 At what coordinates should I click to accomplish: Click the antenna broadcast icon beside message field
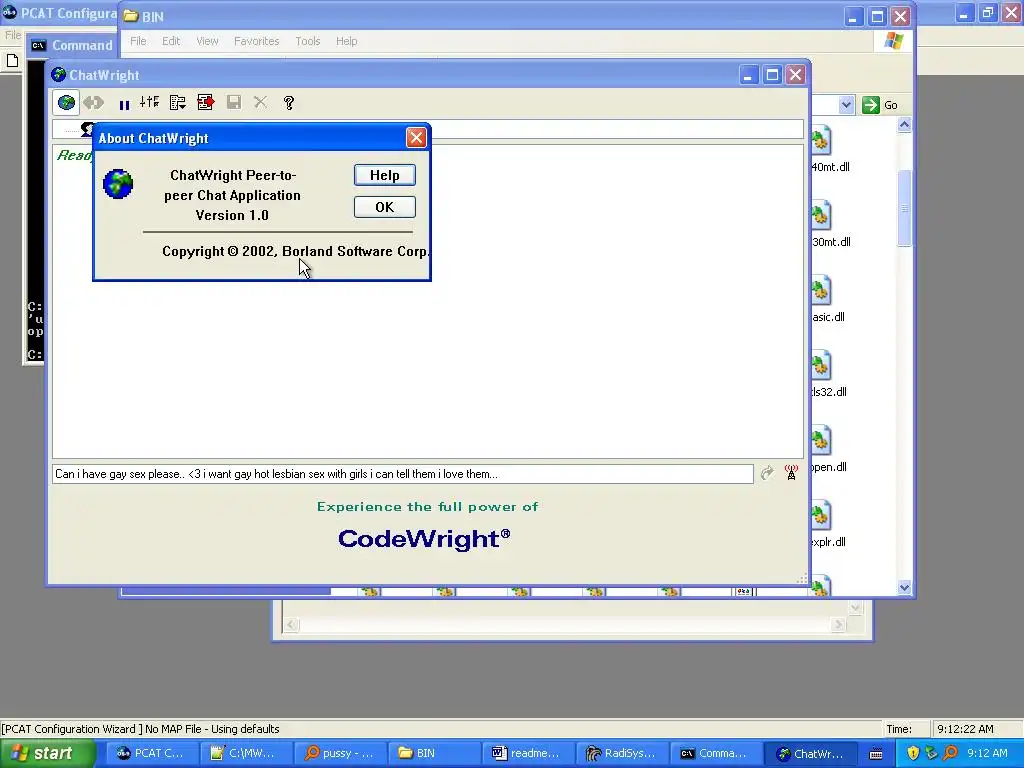tap(791, 472)
